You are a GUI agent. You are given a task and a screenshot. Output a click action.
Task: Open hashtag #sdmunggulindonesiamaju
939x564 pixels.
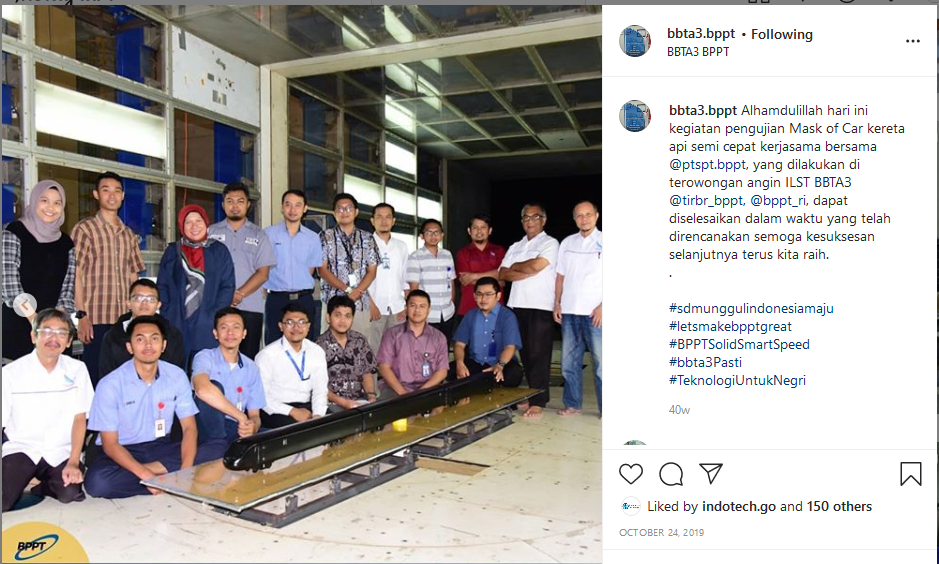click(x=751, y=308)
